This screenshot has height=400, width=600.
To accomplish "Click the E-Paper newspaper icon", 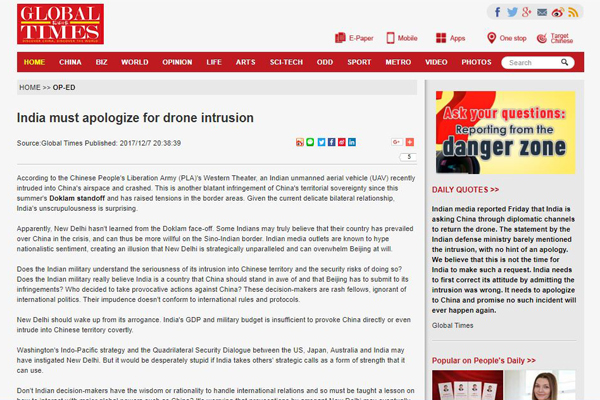I will pyautogui.click(x=340, y=38).
